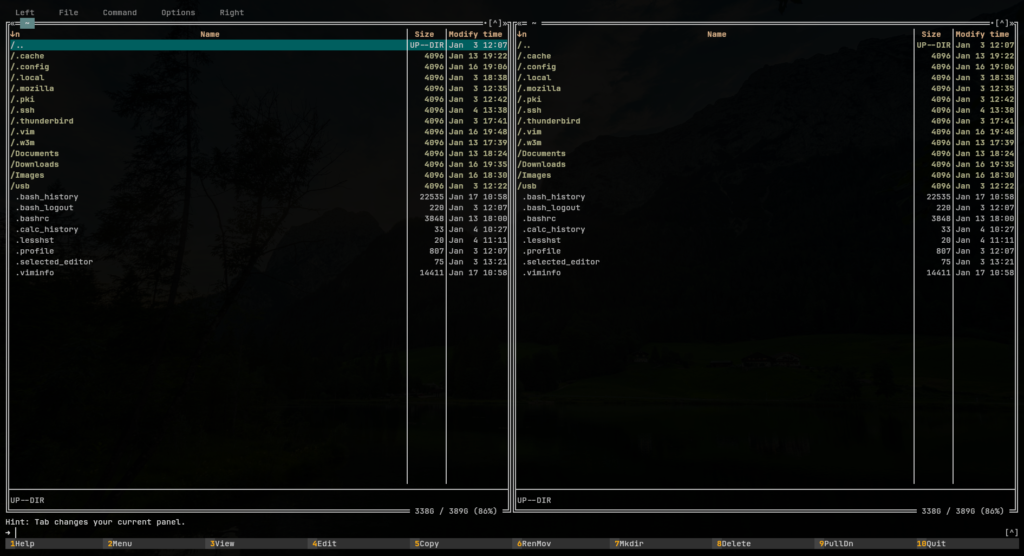Sort right panel by Modify time header
Image resolution: width=1024 pixels, height=556 pixels.
[982, 34]
